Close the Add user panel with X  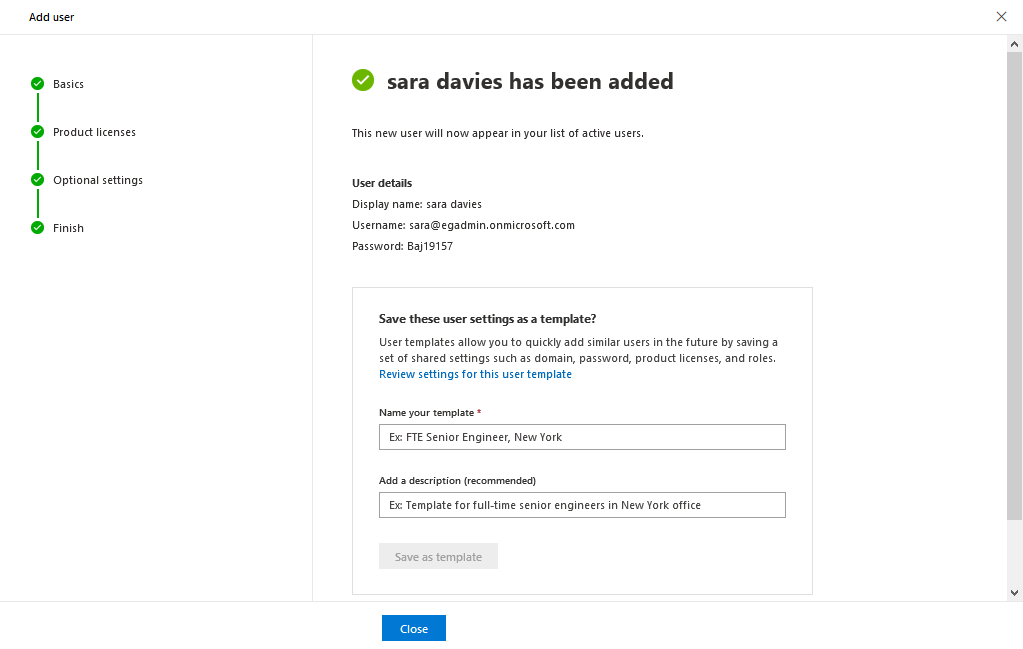[x=1001, y=17]
